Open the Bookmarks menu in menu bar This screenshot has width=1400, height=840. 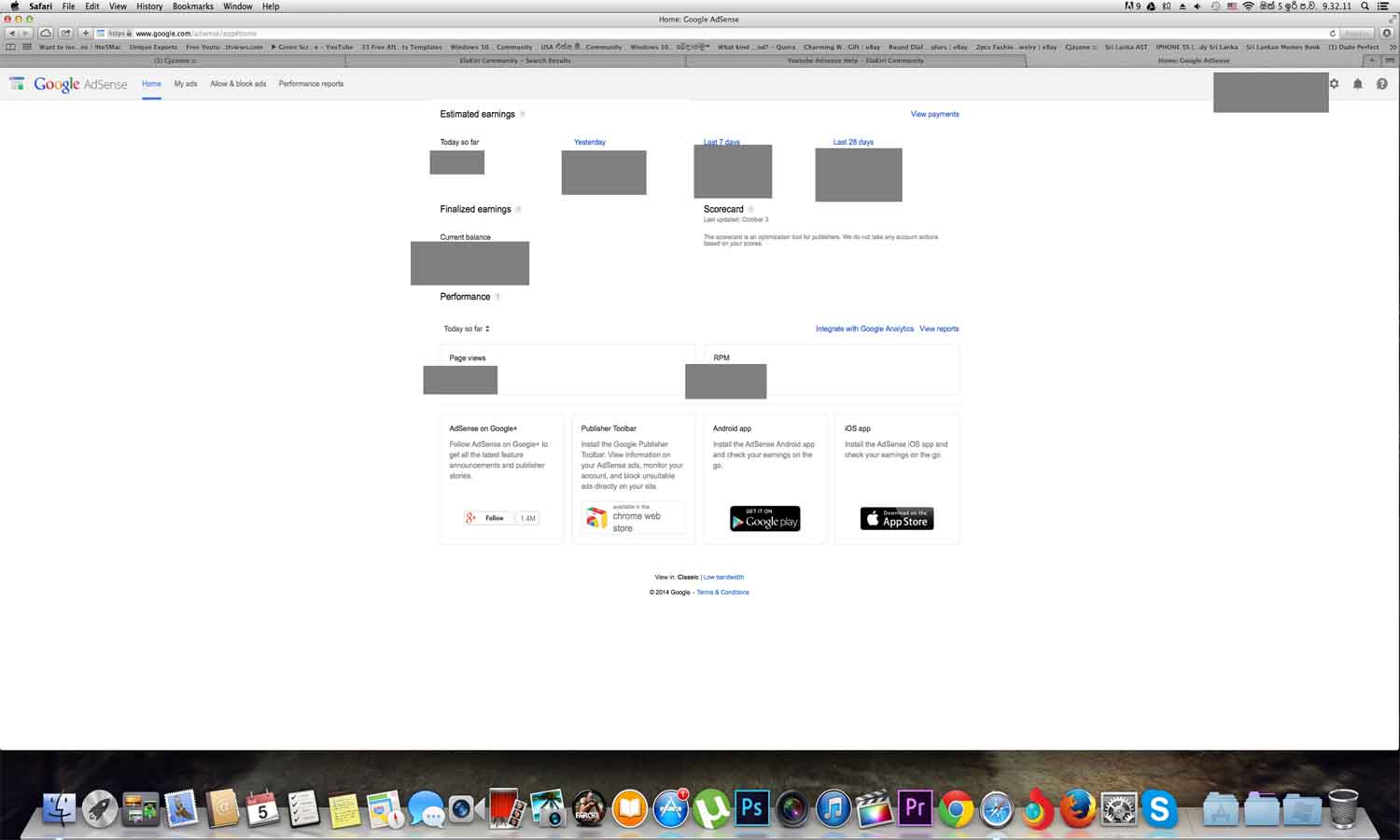click(x=193, y=7)
